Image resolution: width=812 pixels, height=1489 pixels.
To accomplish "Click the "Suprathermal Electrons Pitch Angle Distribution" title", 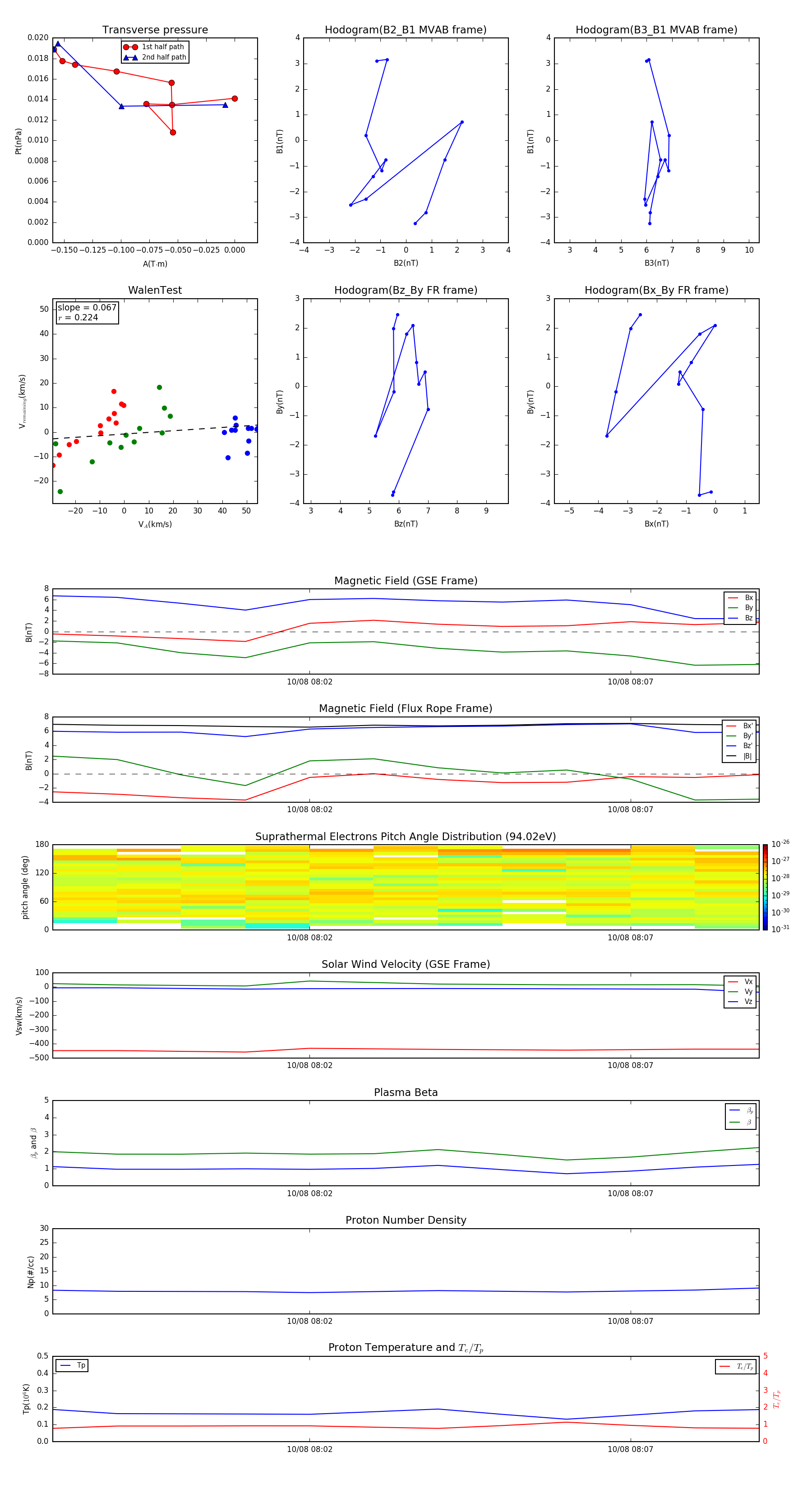I will pyautogui.click(x=406, y=837).
